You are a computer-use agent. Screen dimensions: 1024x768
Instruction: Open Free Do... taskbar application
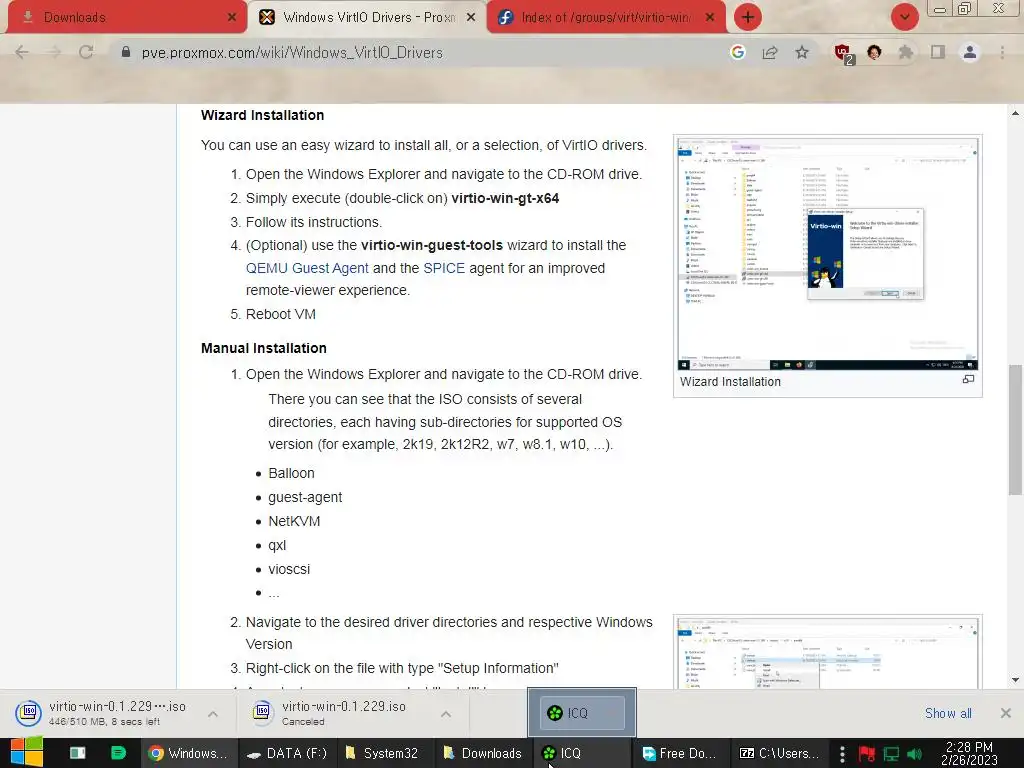click(x=679, y=753)
